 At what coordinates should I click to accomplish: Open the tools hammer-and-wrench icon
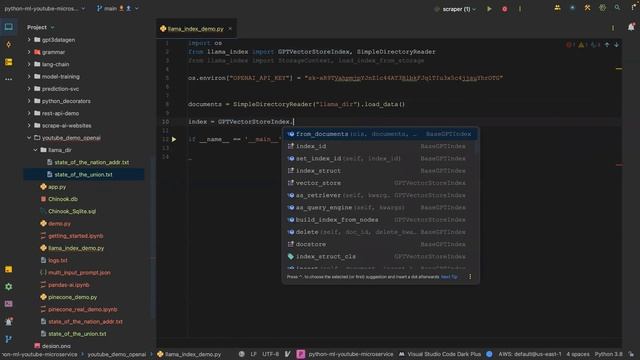point(587,8)
